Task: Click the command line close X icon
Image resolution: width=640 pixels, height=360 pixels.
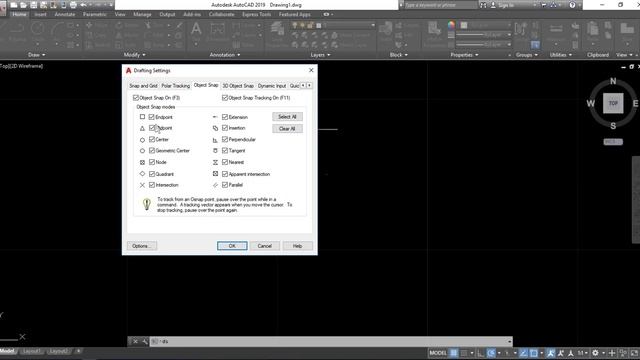Action: coord(135,342)
